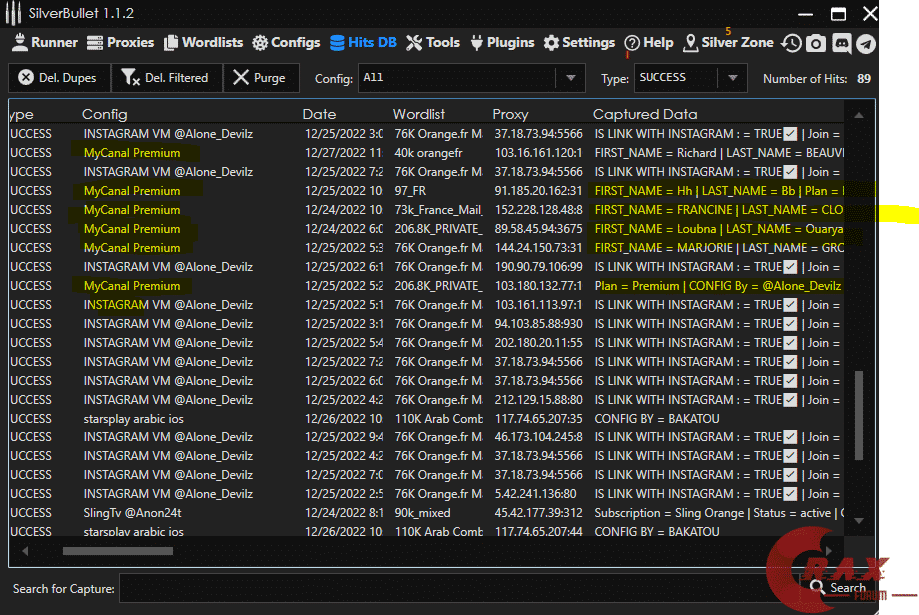Click the camera screenshot icon
The width and height of the screenshot is (919, 615).
pos(816,44)
